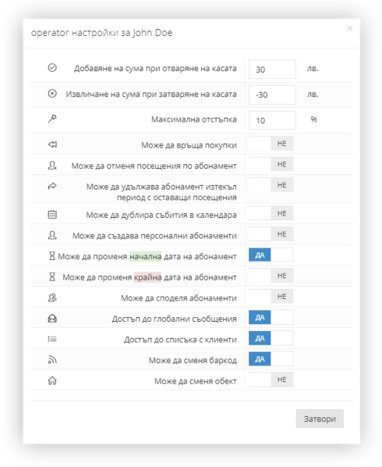
Task: Enable Може да сменя обект switch
Action: tap(271, 380)
